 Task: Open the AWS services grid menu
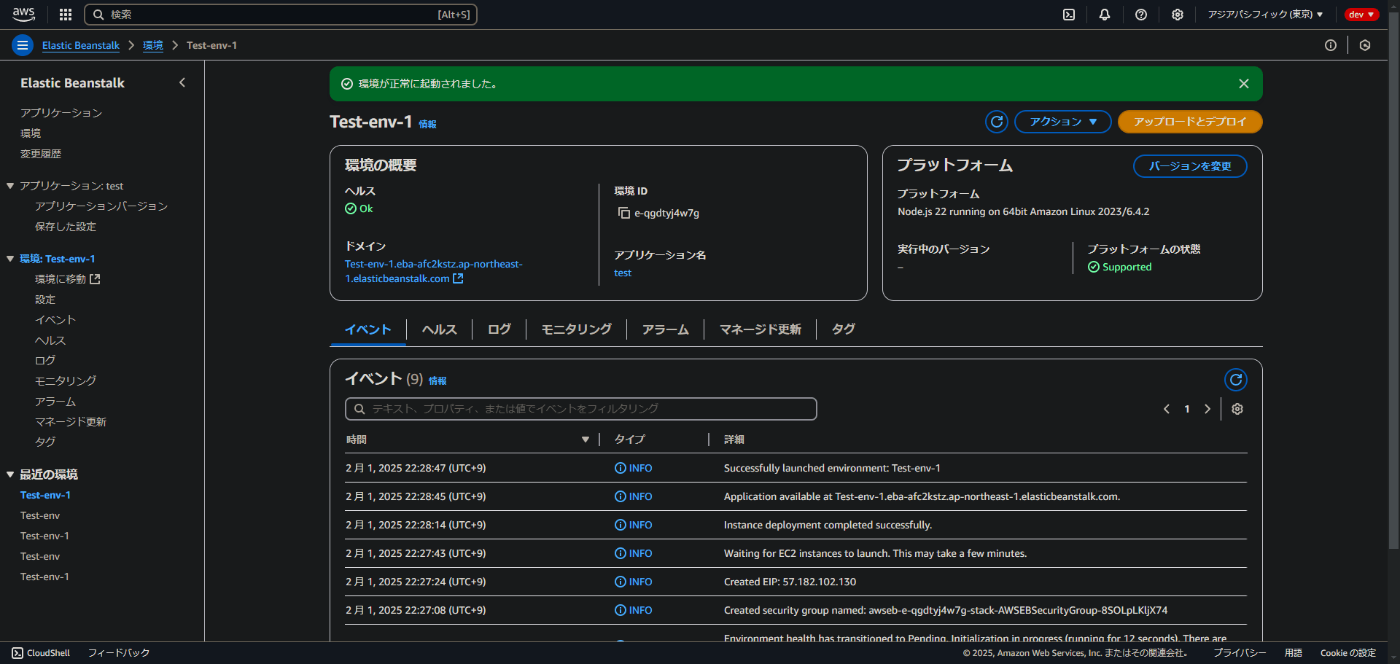[x=66, y=15]
